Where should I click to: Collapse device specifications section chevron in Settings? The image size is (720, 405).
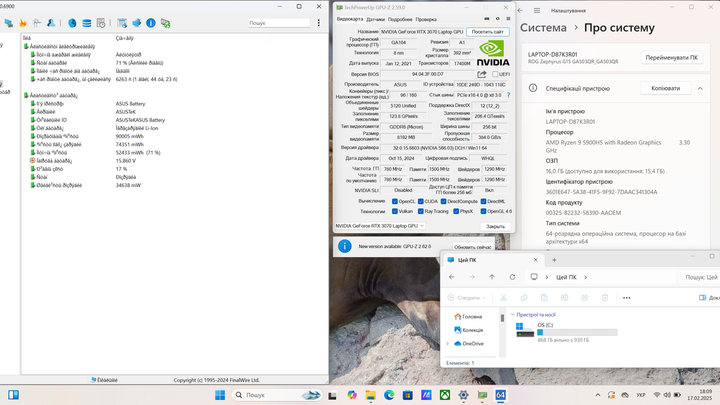tap(700, 88)
